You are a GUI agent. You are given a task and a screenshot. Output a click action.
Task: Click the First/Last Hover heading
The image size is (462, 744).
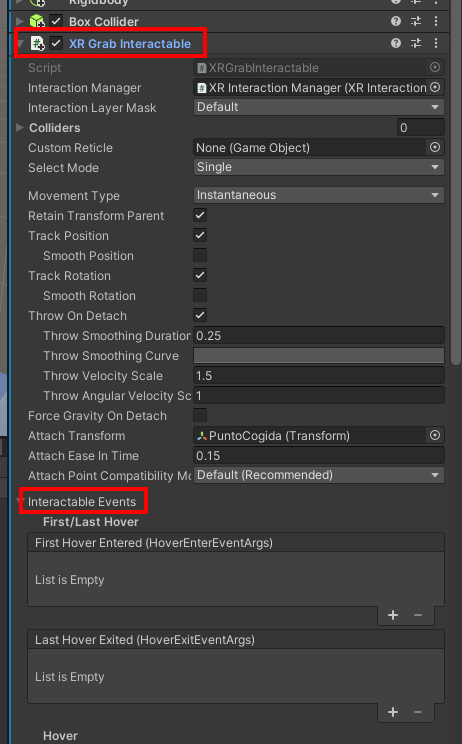(x=91, y=522)
